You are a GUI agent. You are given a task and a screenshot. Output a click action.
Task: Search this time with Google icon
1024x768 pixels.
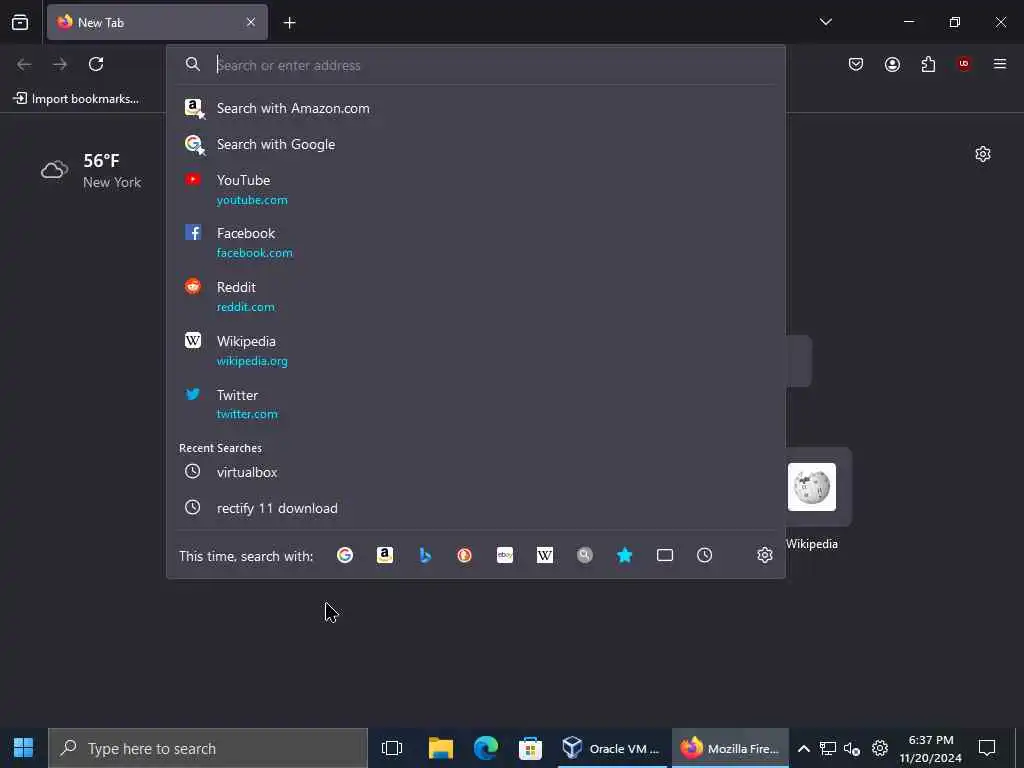pos(345,555)
